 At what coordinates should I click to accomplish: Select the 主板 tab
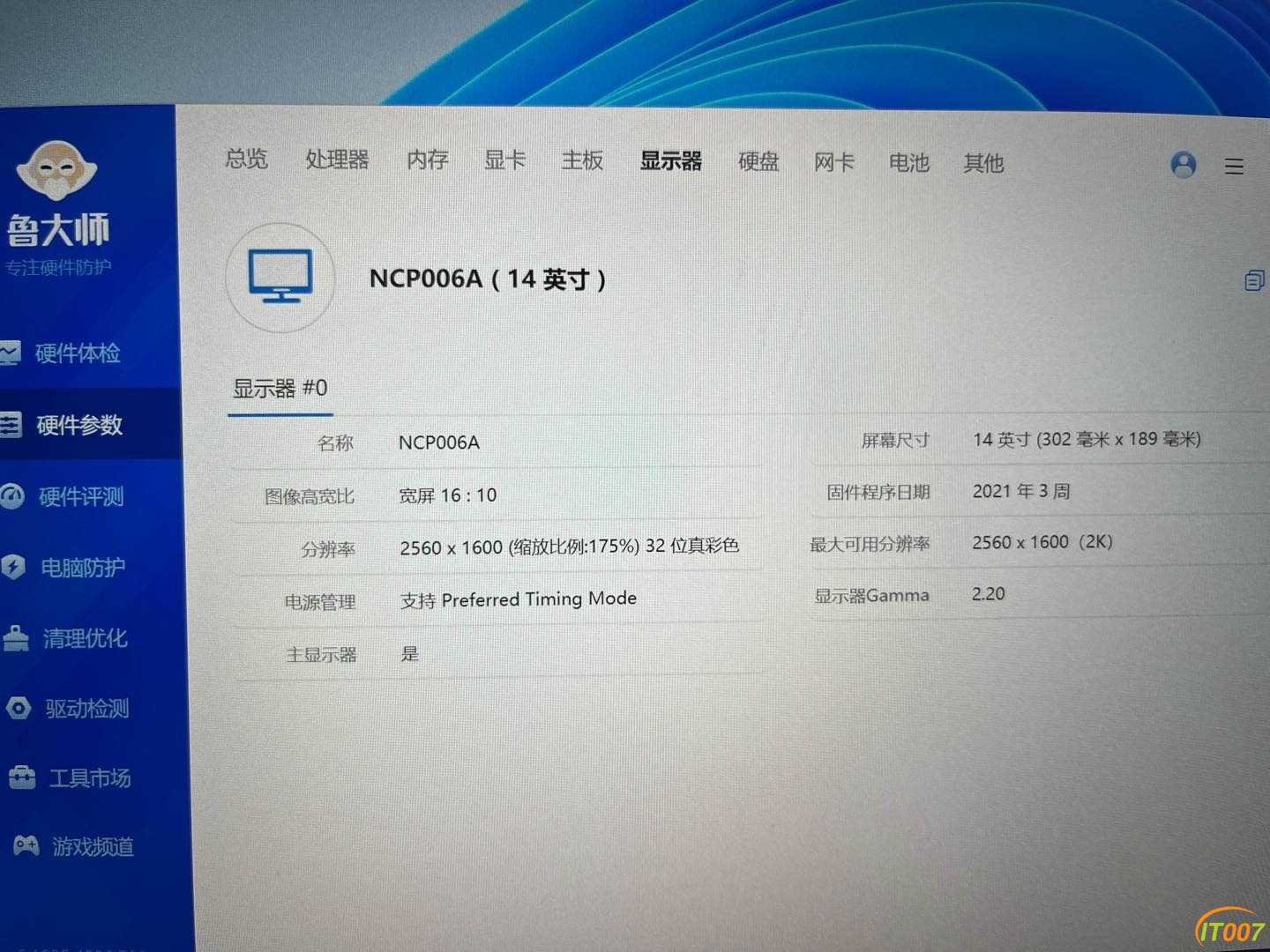click(x=582, y=160)
